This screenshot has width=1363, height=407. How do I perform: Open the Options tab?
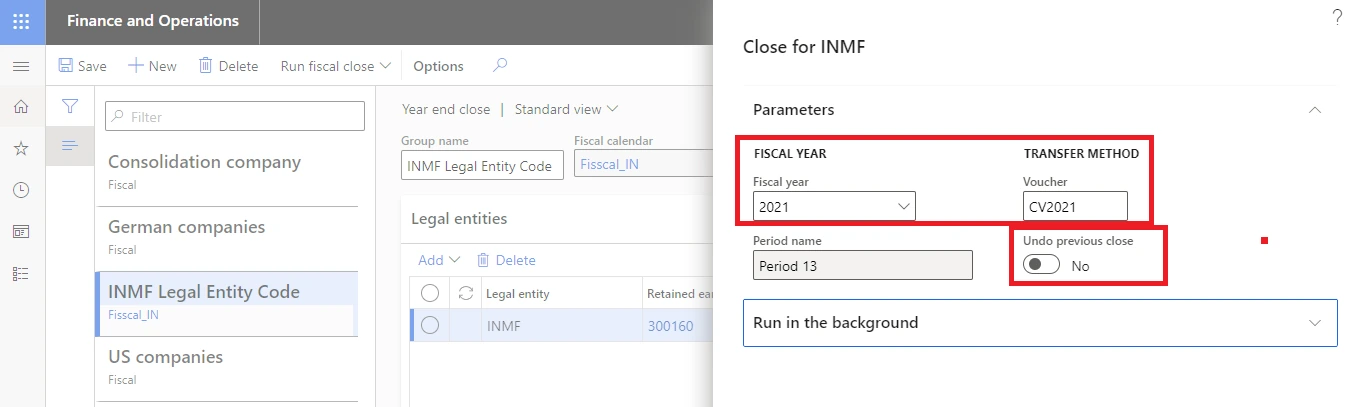438,66
